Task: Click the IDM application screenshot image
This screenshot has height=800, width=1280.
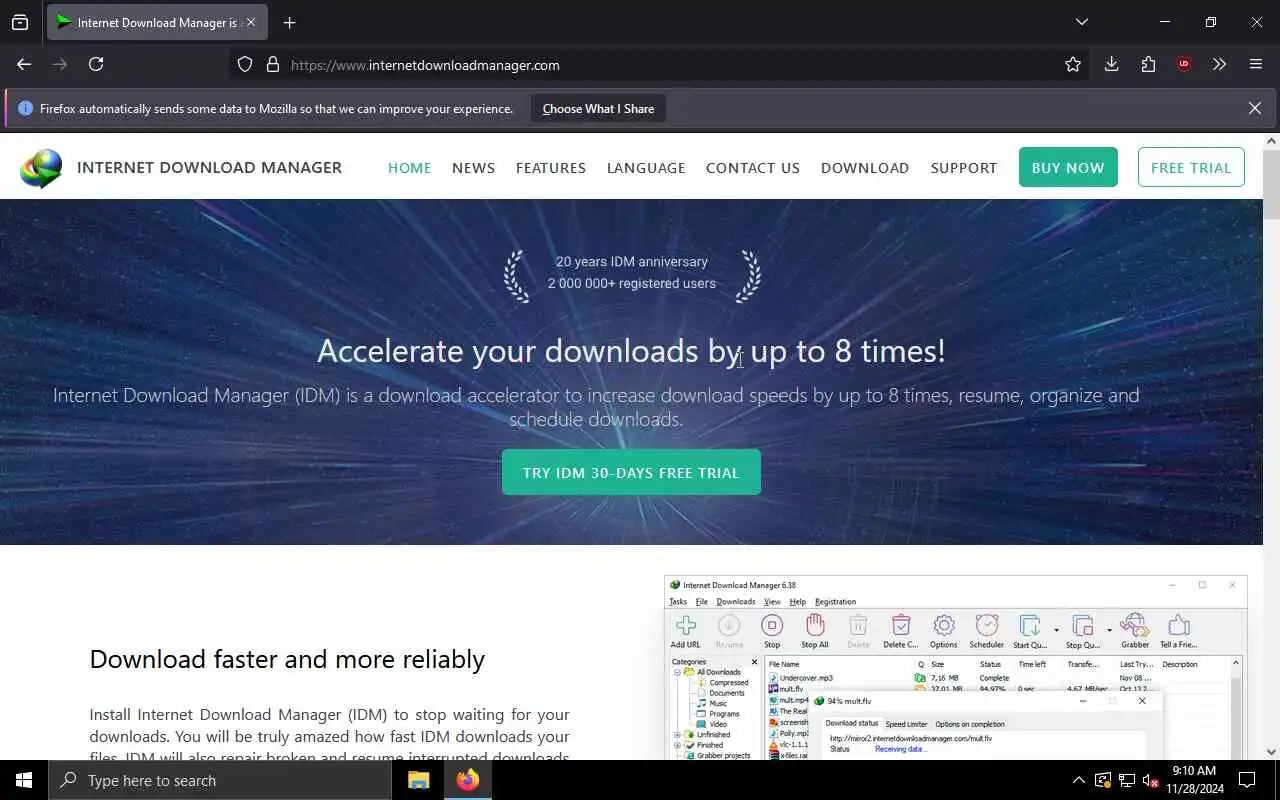Action: (x=955, y=668)
